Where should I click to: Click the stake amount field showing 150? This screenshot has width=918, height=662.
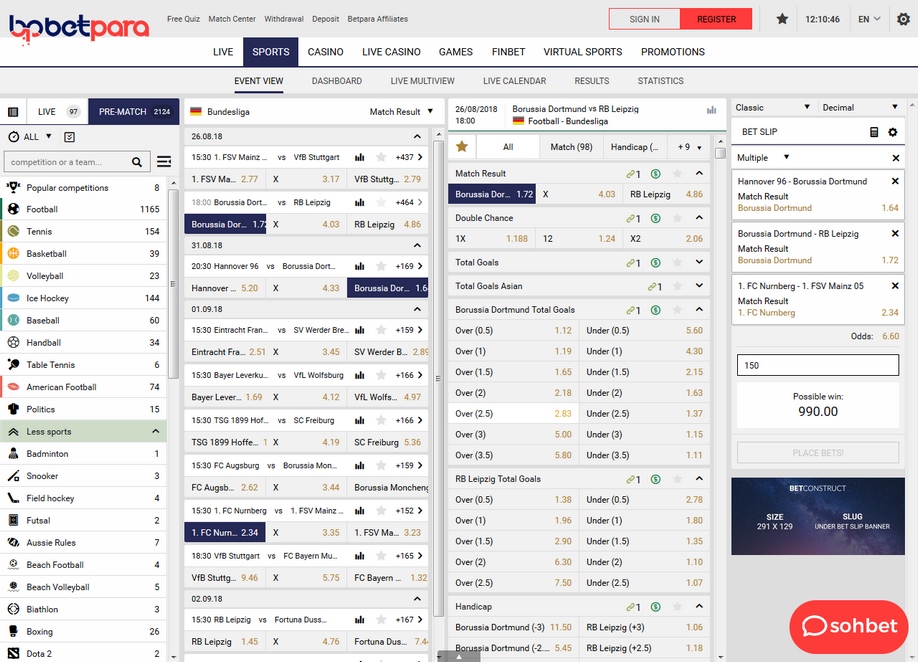point(818,365)
